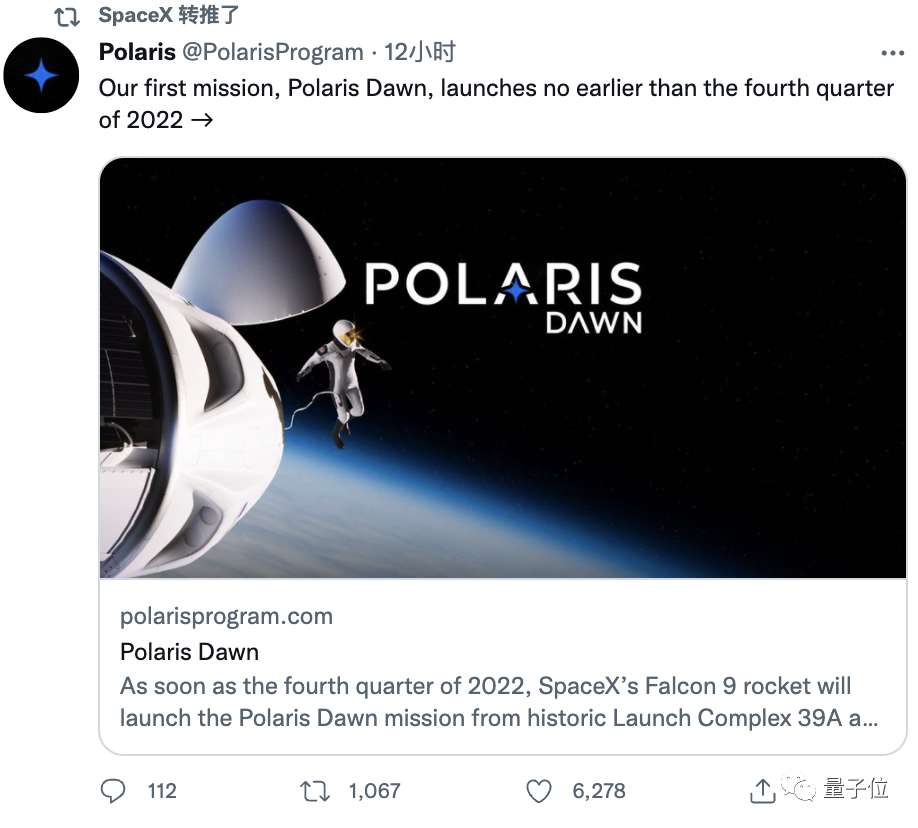The image size is (918, 828).
Task: Open the Polaris blue star profile avatar
Action: [41, 76]
